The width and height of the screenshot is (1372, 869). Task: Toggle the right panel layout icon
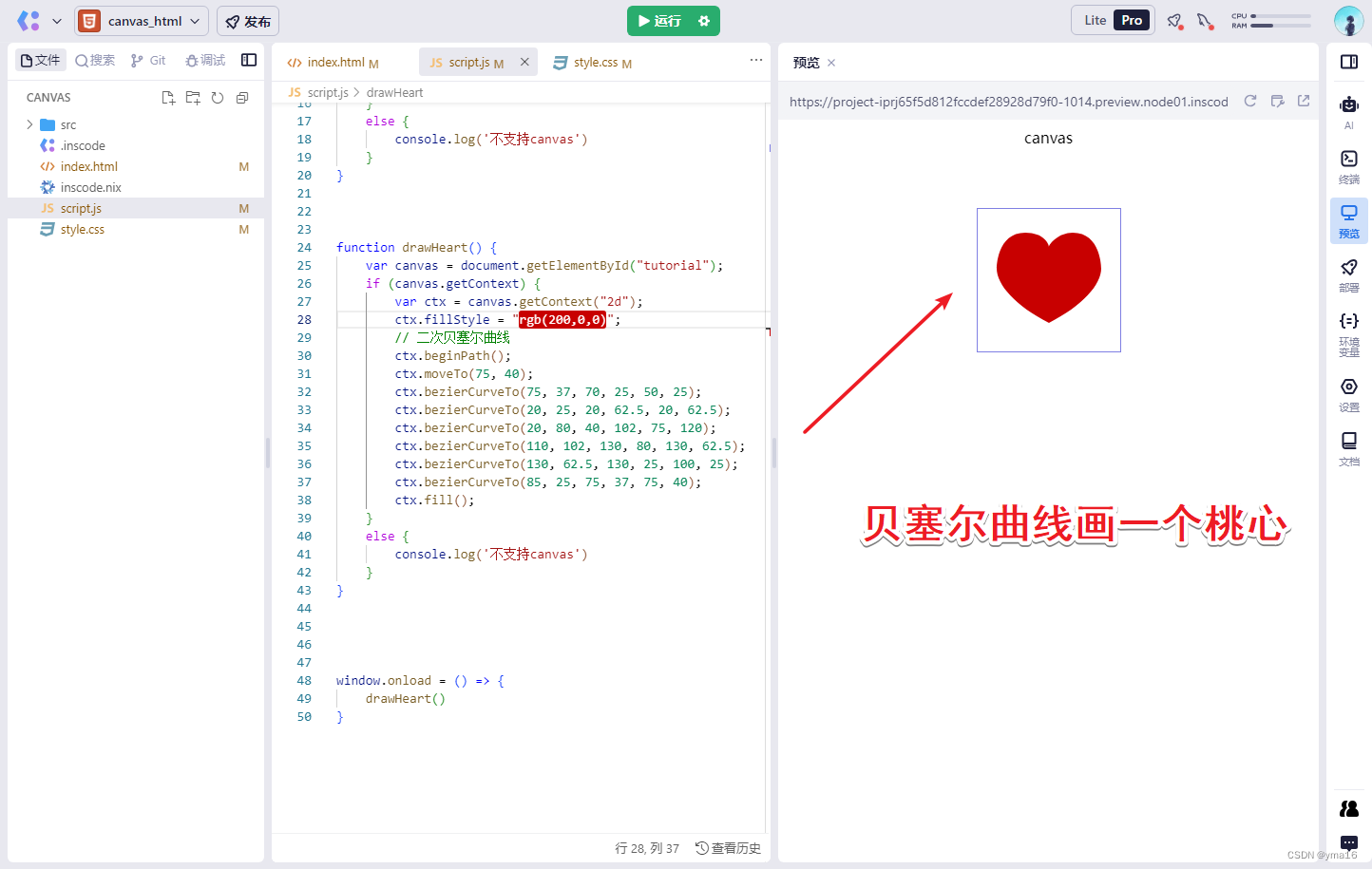pyautogui.click(x=1349, y=62)
